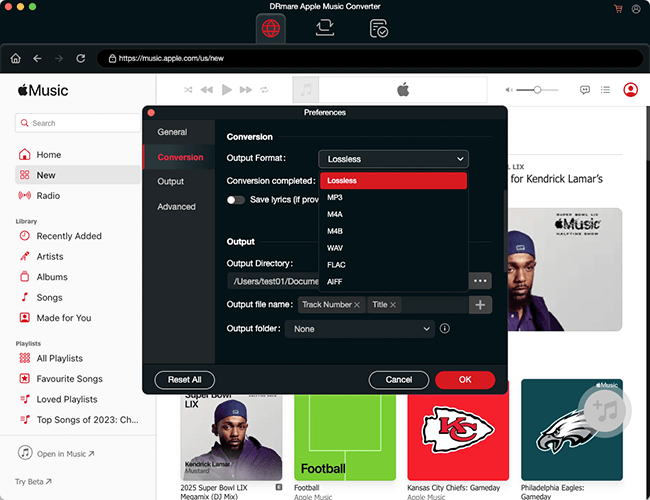Switch to General preferences tab
The width and height of the screenshot is (650, 500).
(179, 132)
